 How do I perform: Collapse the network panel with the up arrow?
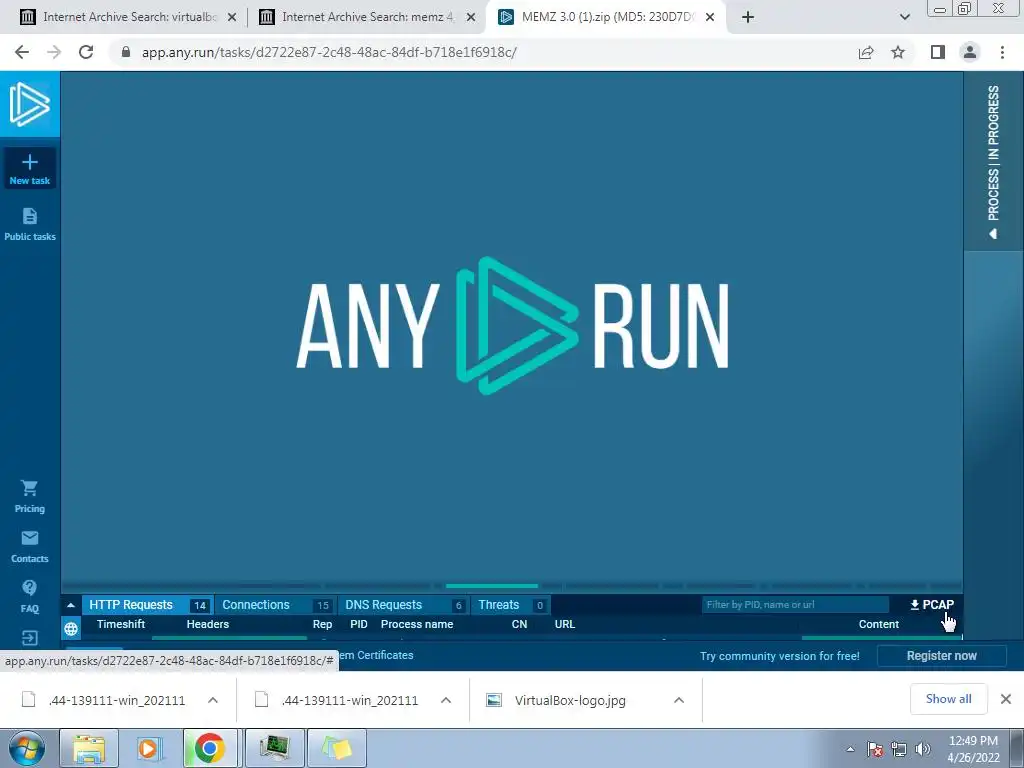tap(71, 605)
